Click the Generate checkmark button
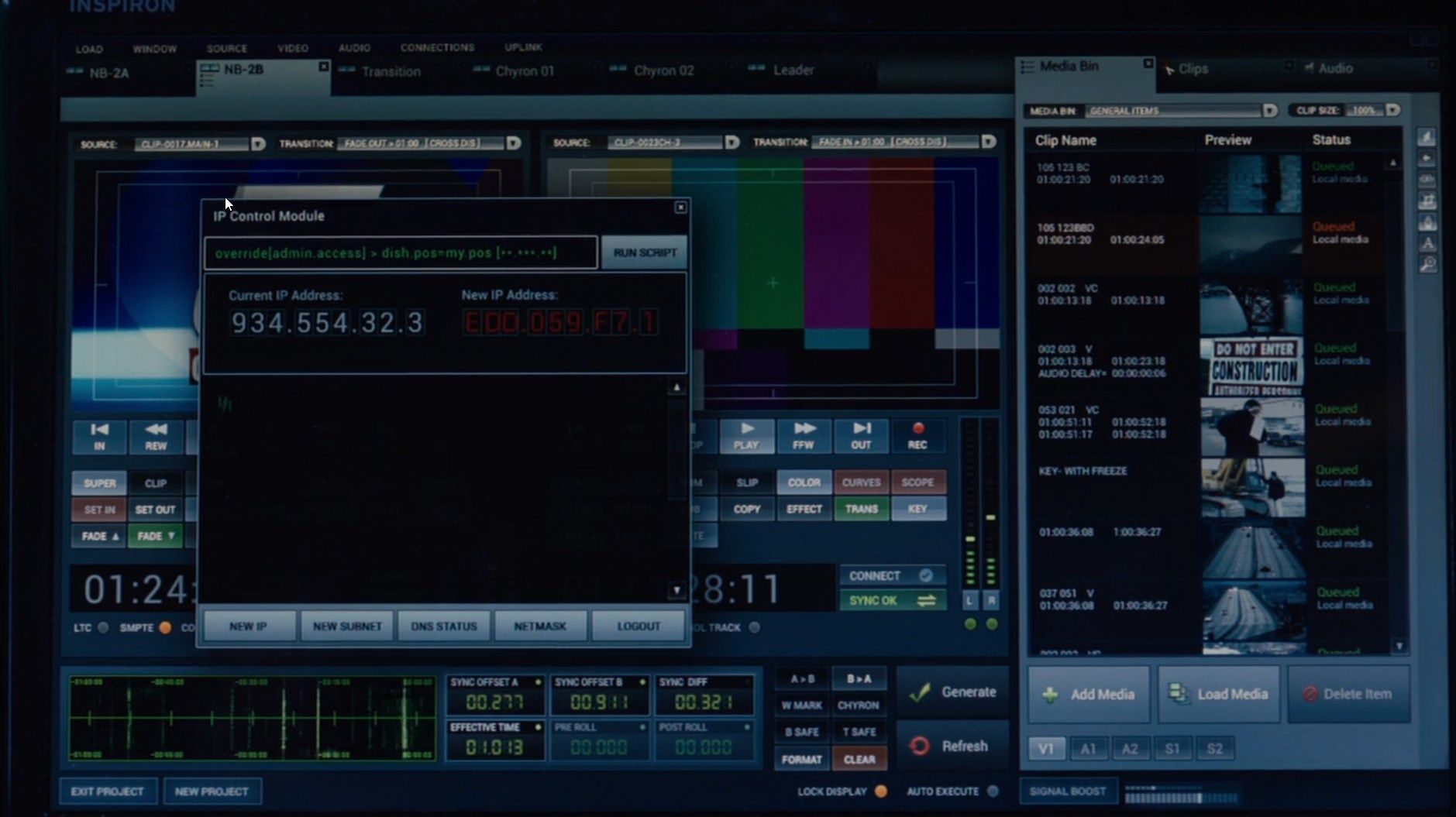Viewport: 1456px width, 817px height. click(x=953, y=692)
